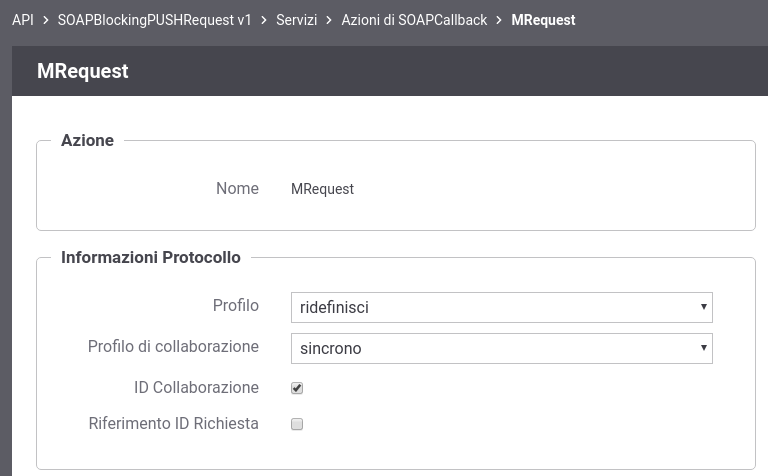The height and width of the screenshot is (476, 768).
Task: Click the bold MRequest breadcrumb item
Action: click(543, 20)
